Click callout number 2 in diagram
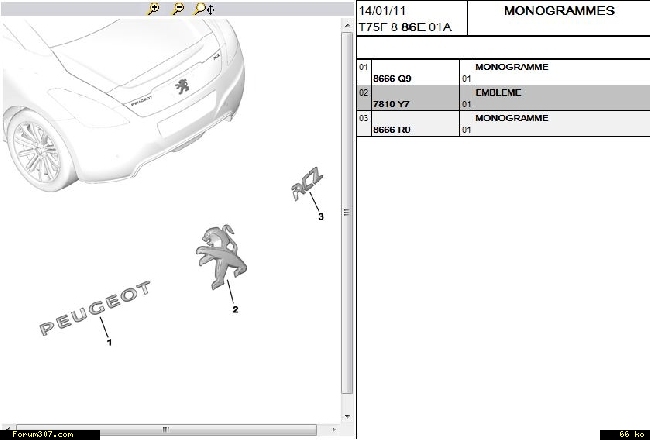This screenshot has width=650, height=440. click(x=235, y=310)
